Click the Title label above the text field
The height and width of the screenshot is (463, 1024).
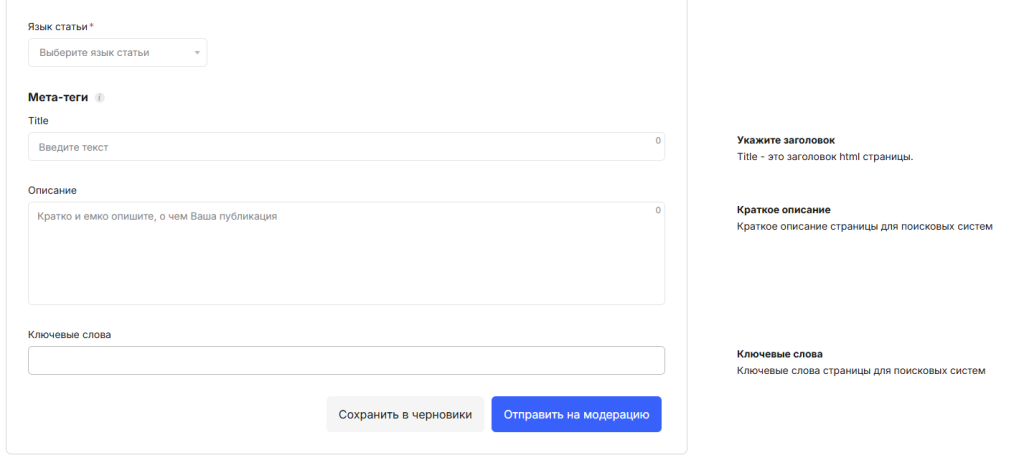39,120
